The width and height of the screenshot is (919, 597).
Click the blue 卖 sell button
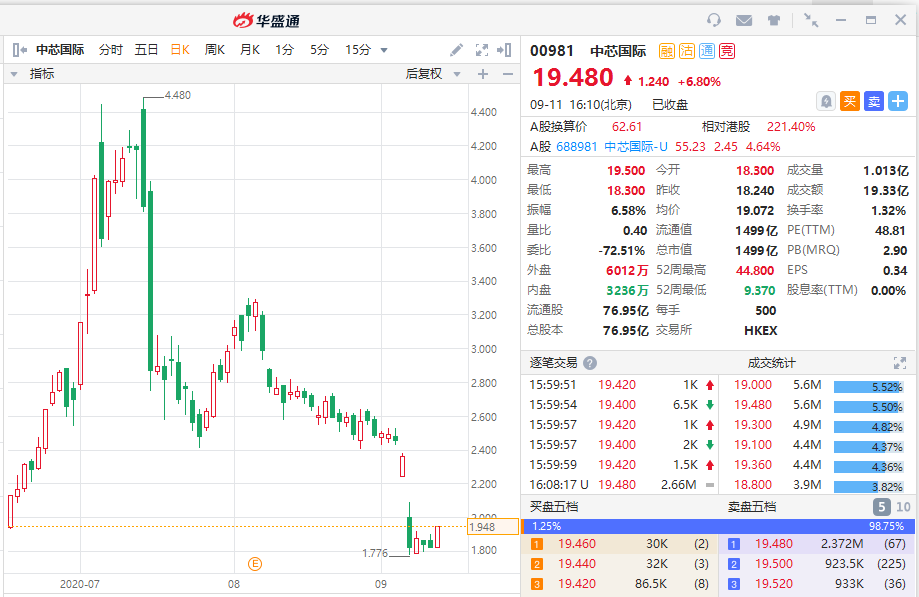point(873,101)
